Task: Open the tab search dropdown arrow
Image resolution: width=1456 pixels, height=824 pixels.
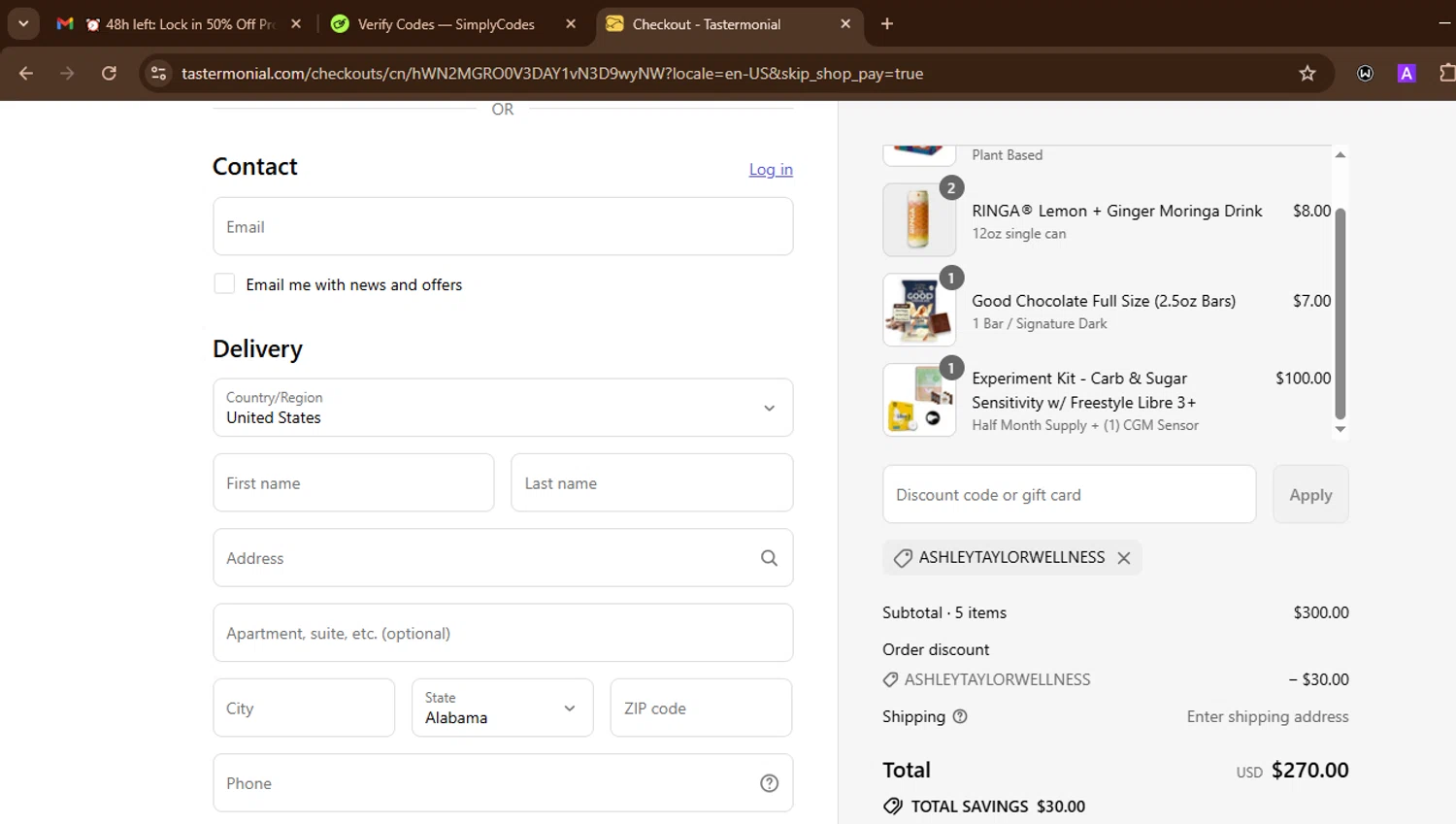Action: pos(23,23)
